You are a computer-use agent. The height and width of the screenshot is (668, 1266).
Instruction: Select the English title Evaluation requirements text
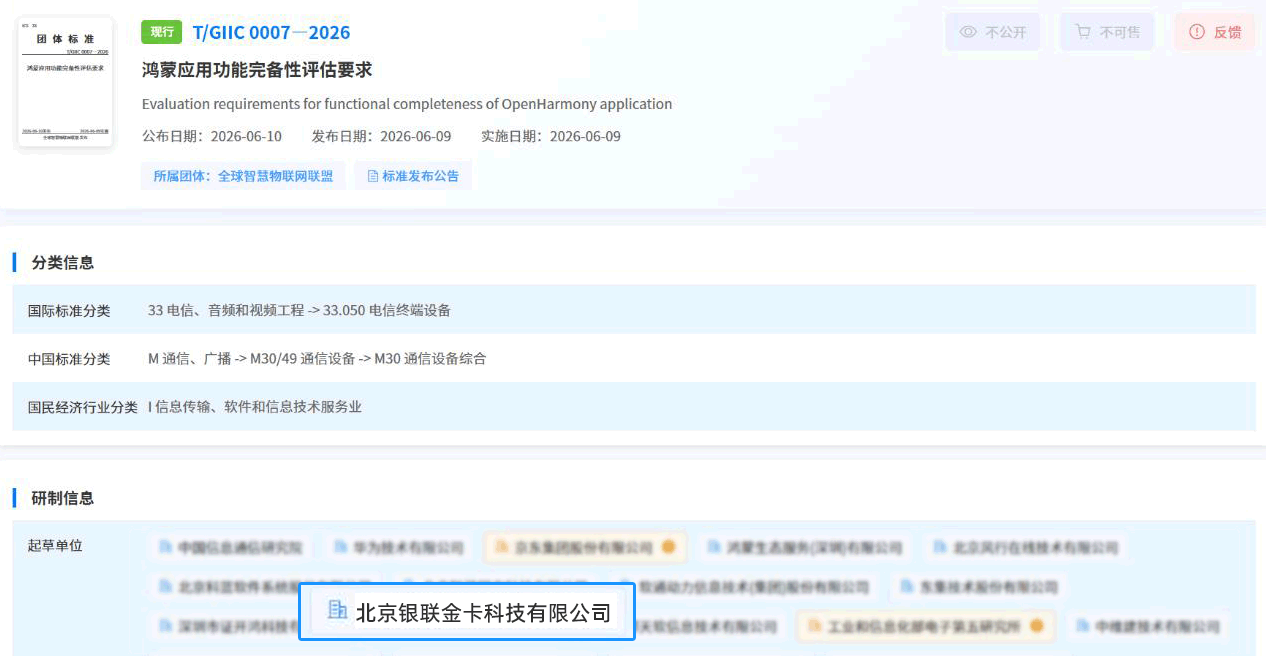tap(407, 104)
